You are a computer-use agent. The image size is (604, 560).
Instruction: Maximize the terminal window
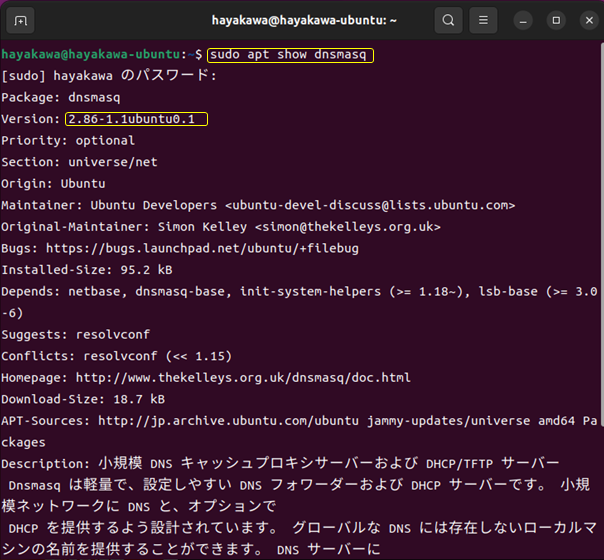[x=556, y=20]
